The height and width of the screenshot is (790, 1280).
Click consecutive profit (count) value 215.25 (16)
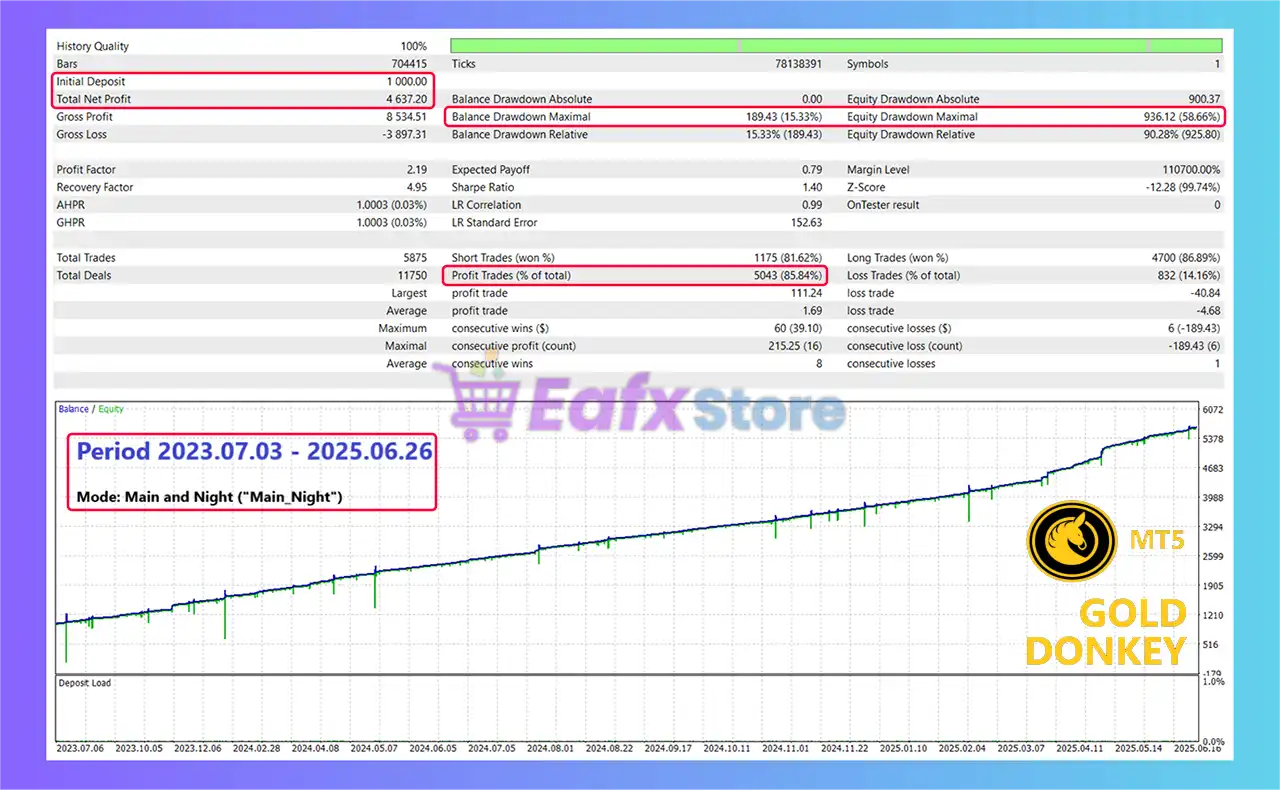tap(787, 346)
